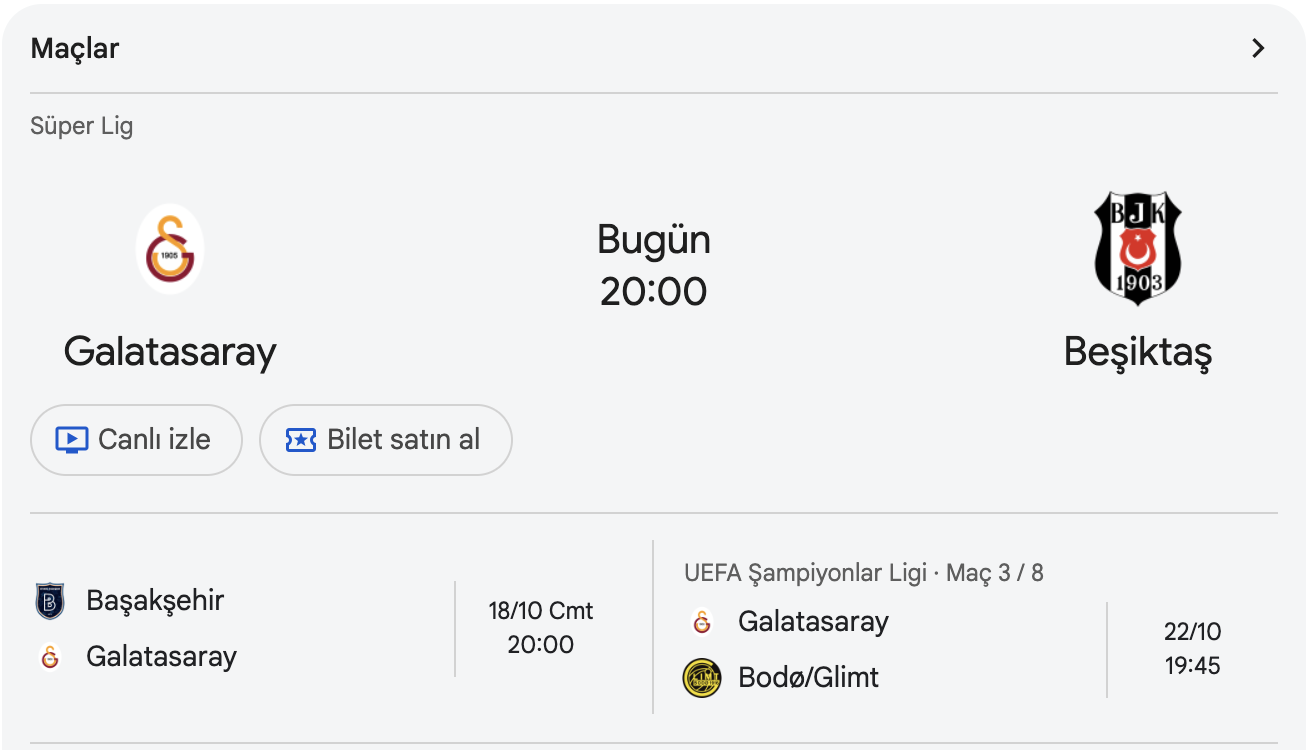Viewport: 1312px width, 750px height.
Task: Click small Galatasaray logo in Champions League fixture
Action: point(702,622)
